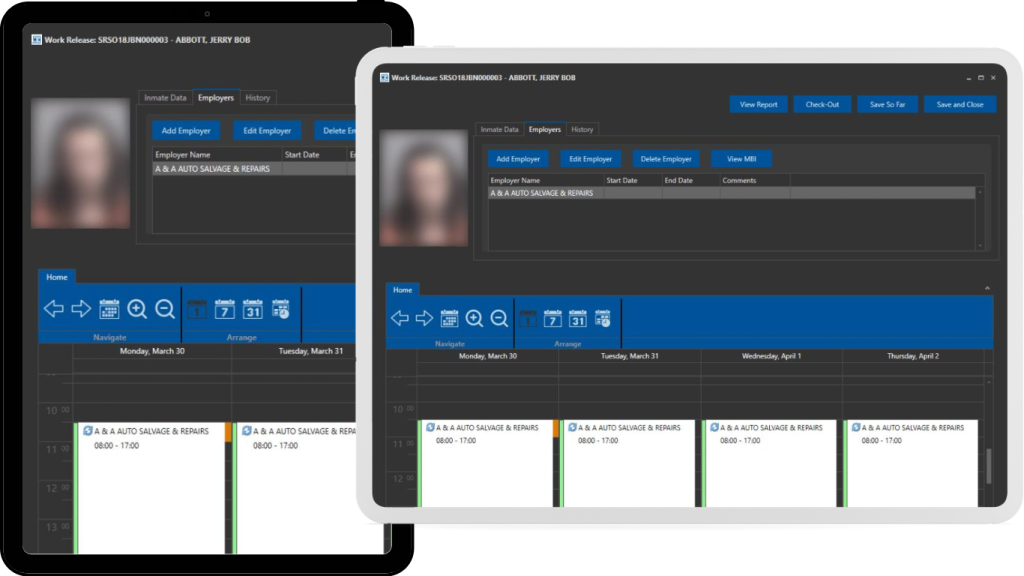This screenshot has width=1024, height=576.
Task: Switch to week view with the 7 icon
Action: [551, 320]
